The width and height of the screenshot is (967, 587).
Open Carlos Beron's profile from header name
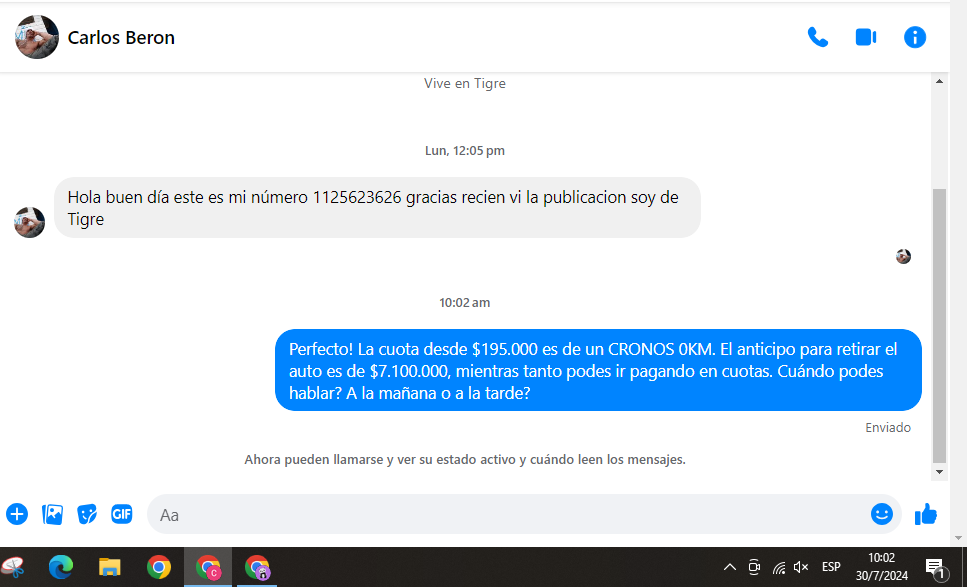coord(121,38)
